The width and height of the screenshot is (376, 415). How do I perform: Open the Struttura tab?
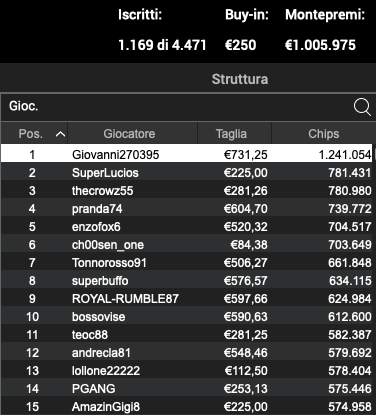point(240,79)
